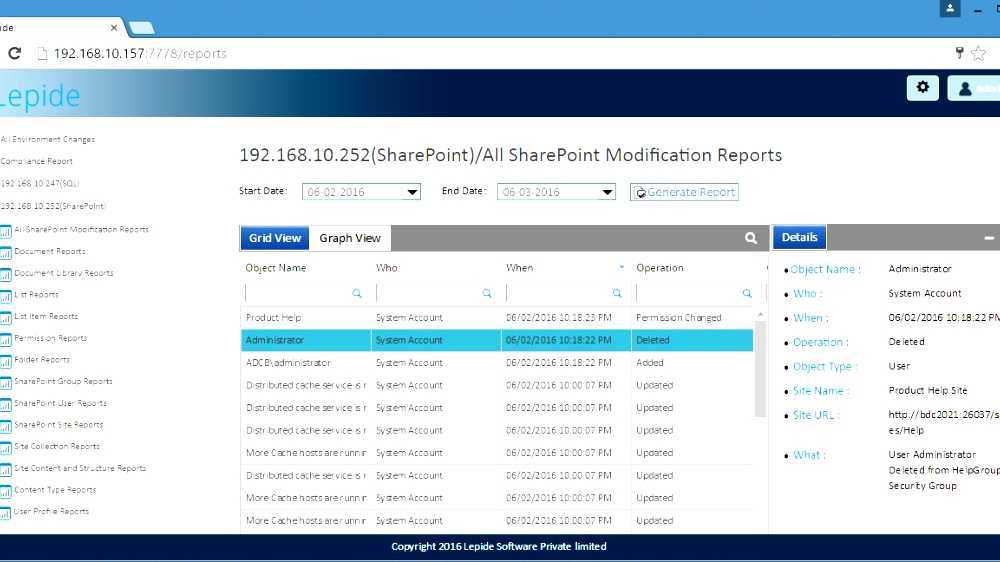
Task: Click the Who column header
Action: click(386, 268)
